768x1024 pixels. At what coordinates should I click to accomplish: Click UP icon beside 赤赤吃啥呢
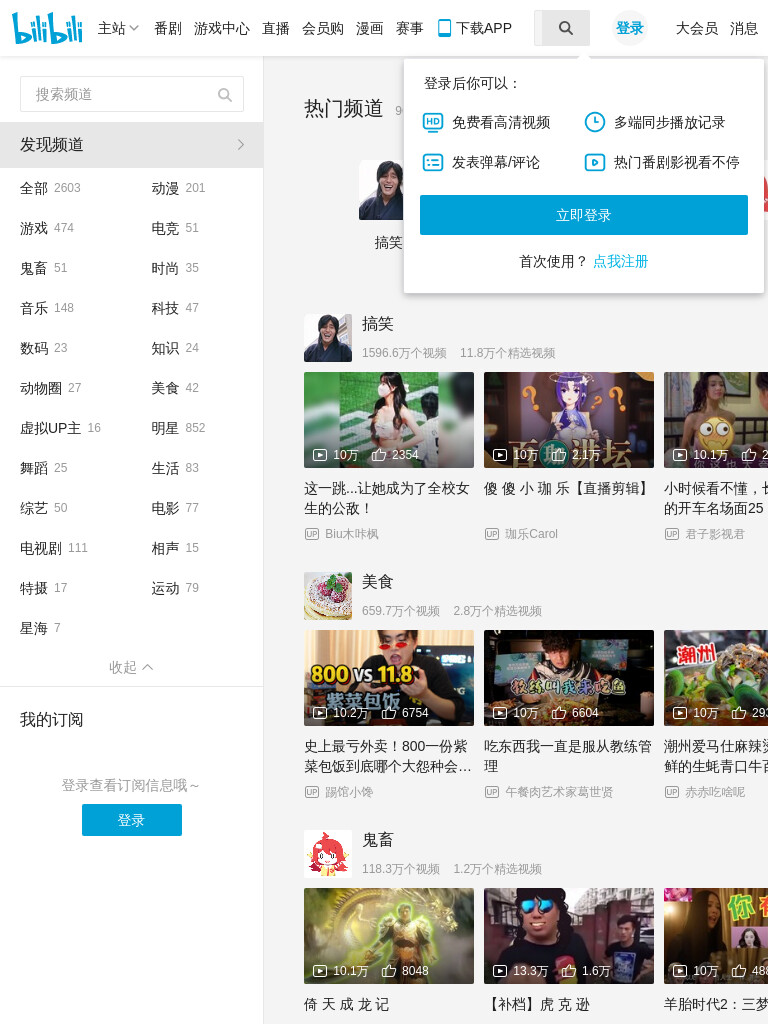coord(671,792)
